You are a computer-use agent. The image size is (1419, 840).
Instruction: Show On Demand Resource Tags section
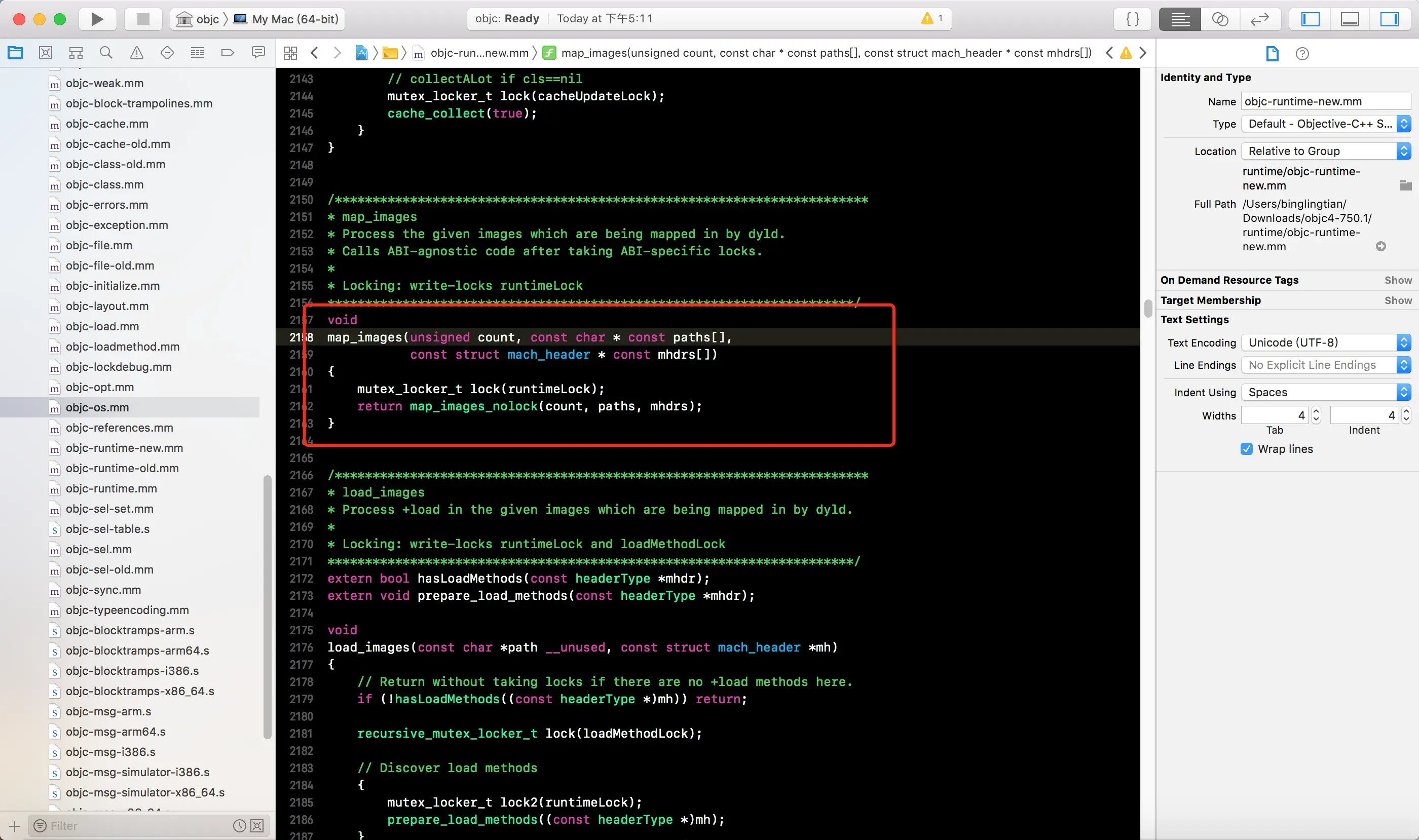[1398, 280]
